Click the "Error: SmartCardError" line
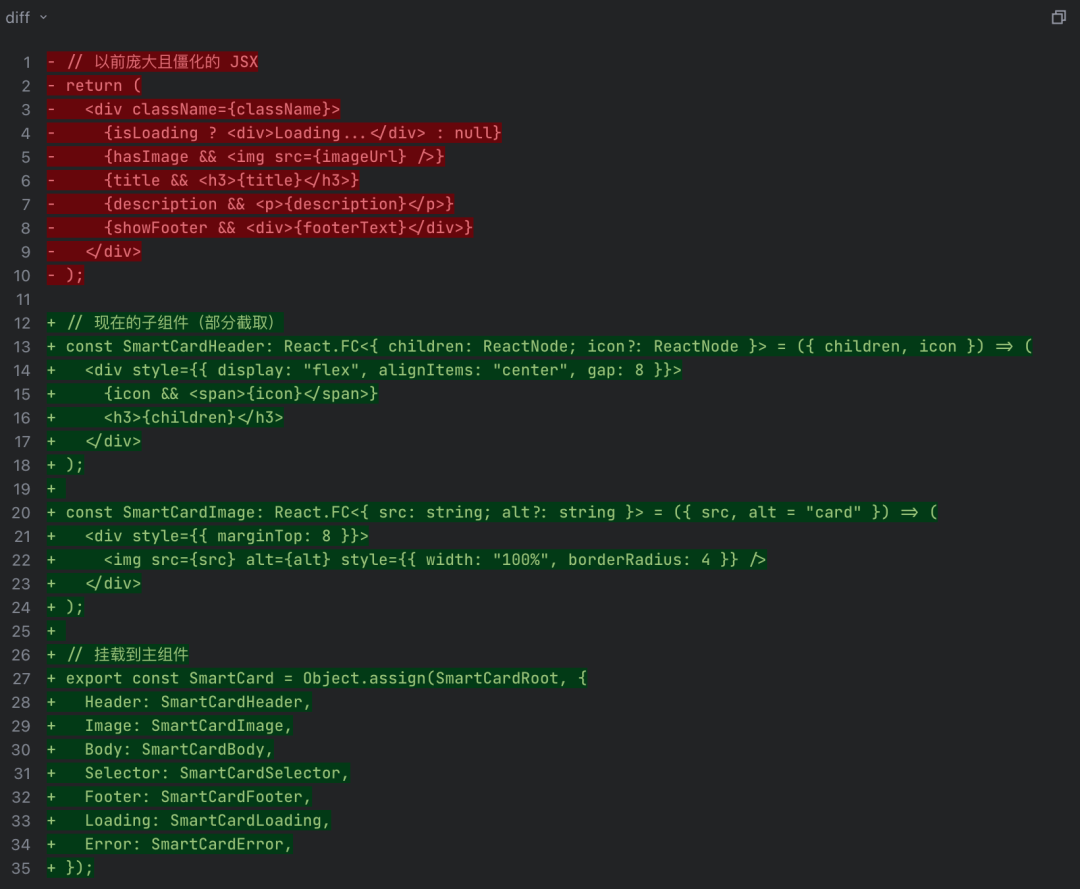Image resolution: width=1080 pixels, height=889 pixels. [188, 844]
